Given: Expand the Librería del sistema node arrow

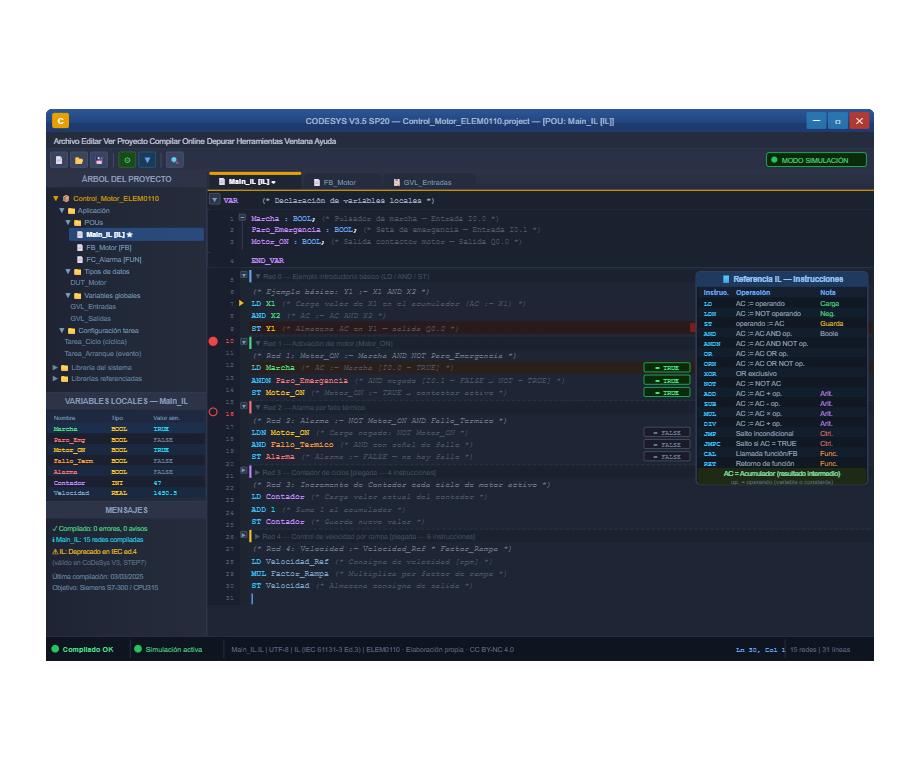Looking at the screenshot, I should pos(55,367).
